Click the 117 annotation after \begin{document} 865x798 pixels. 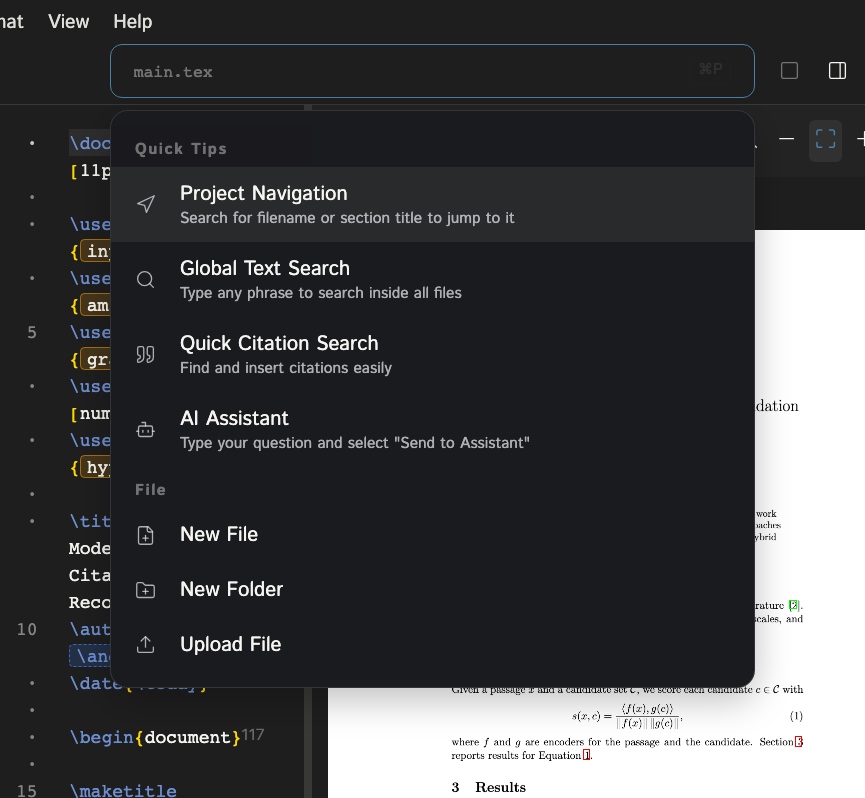pos(253,735)
